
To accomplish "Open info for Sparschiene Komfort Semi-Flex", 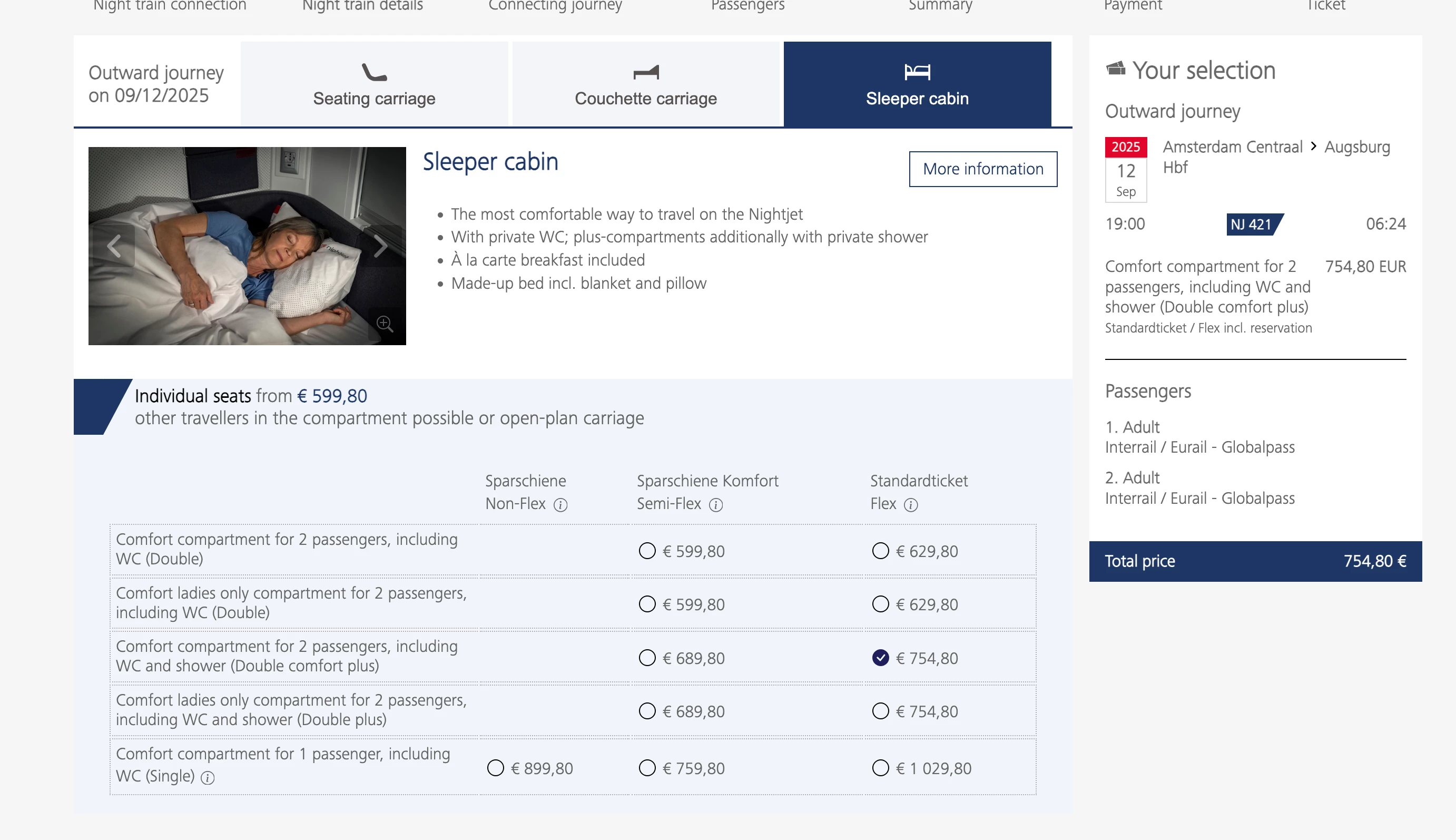I will 715,505.
